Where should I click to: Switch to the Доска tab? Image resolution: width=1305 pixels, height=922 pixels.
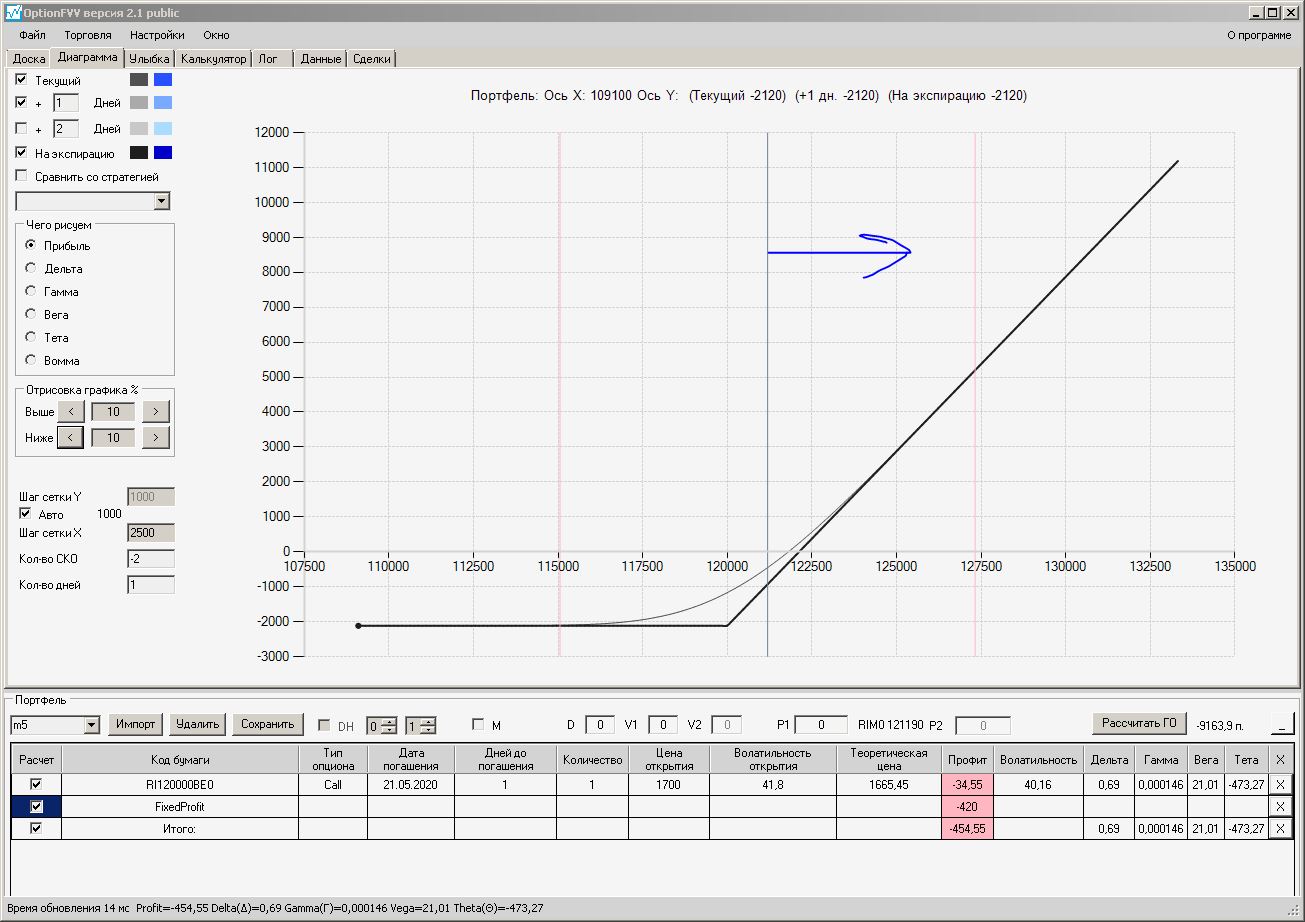pyautogui.click(x=29, y=59)
